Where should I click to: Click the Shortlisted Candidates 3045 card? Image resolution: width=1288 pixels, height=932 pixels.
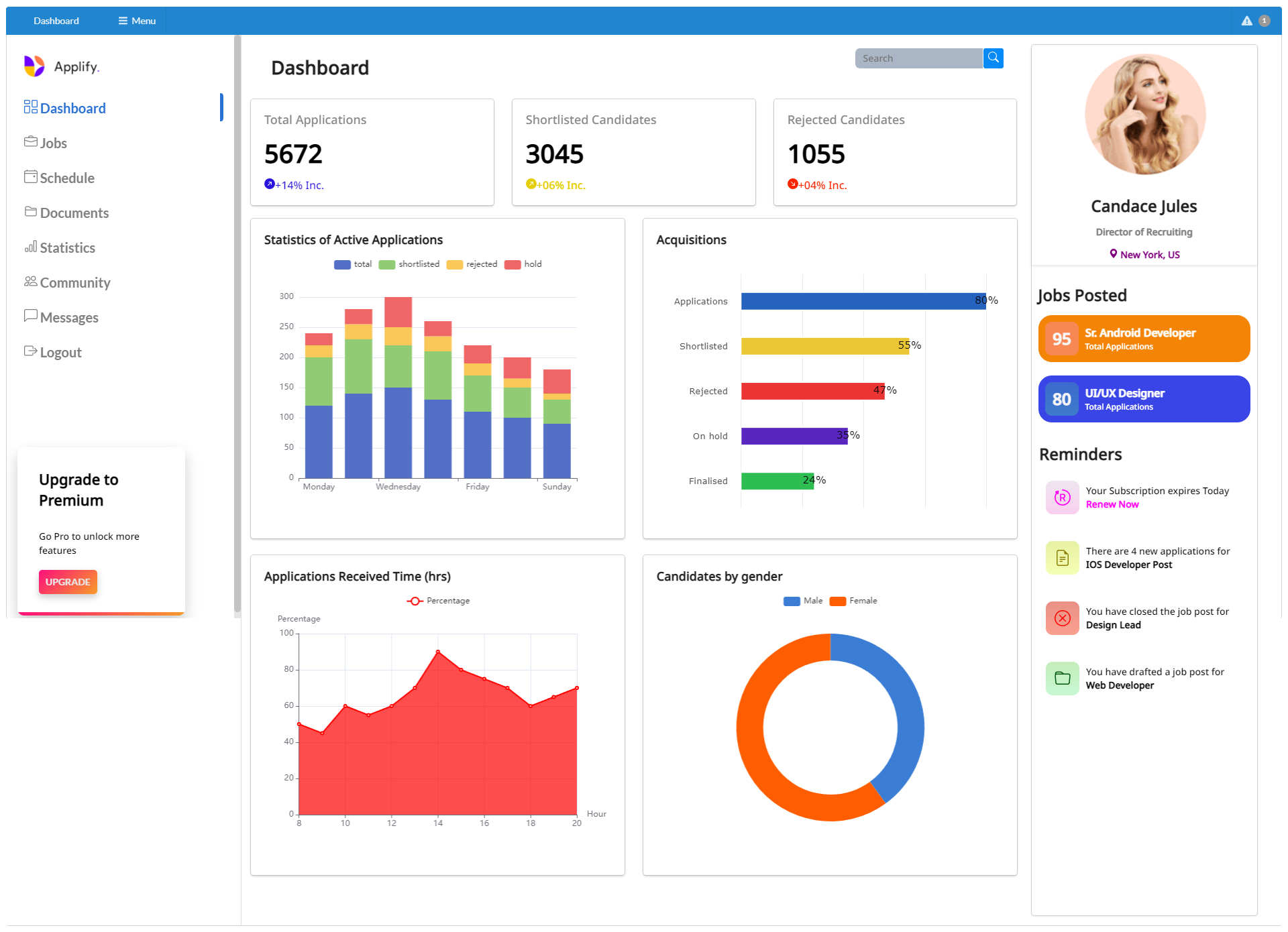point(634,152)
